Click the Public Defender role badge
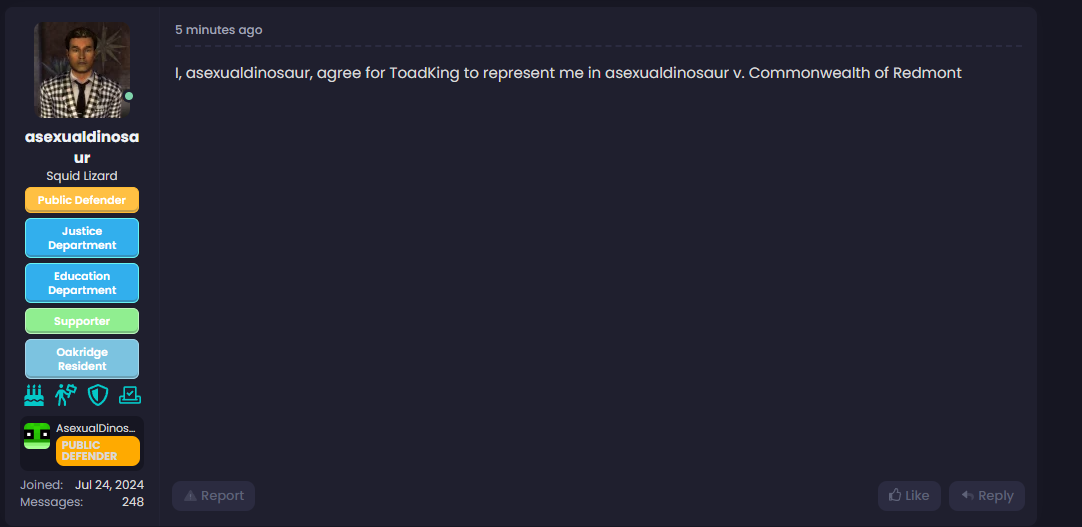This screenshot has width=1082, height=527. (x=82, y=200)
